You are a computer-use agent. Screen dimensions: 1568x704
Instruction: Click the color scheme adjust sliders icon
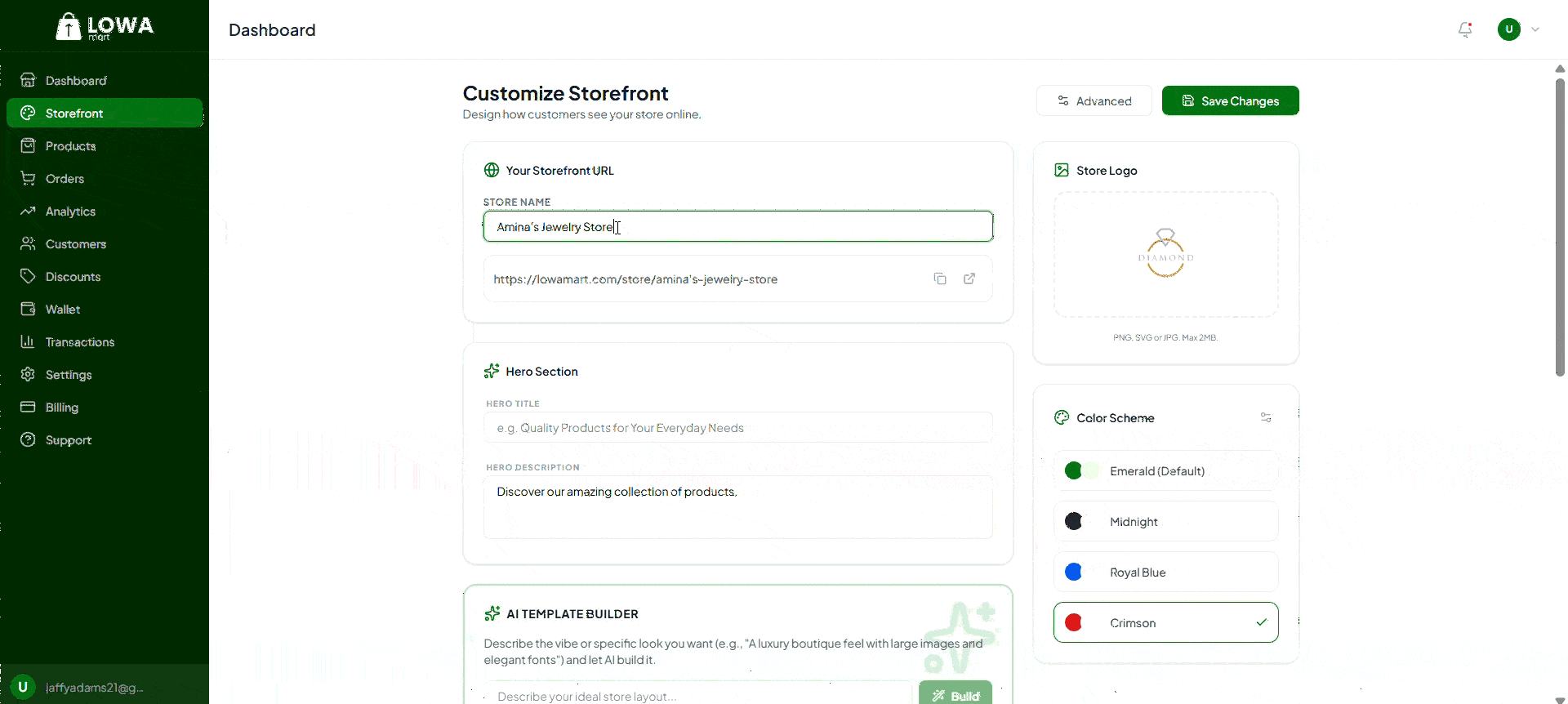[1266, 417]
